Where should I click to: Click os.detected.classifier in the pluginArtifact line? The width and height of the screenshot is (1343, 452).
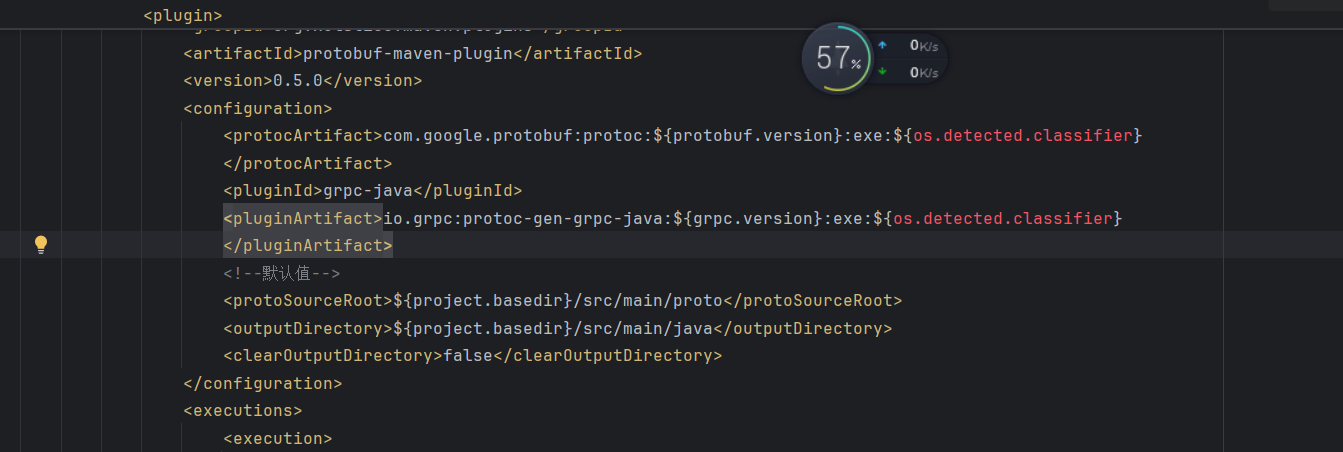(1002, 218)
